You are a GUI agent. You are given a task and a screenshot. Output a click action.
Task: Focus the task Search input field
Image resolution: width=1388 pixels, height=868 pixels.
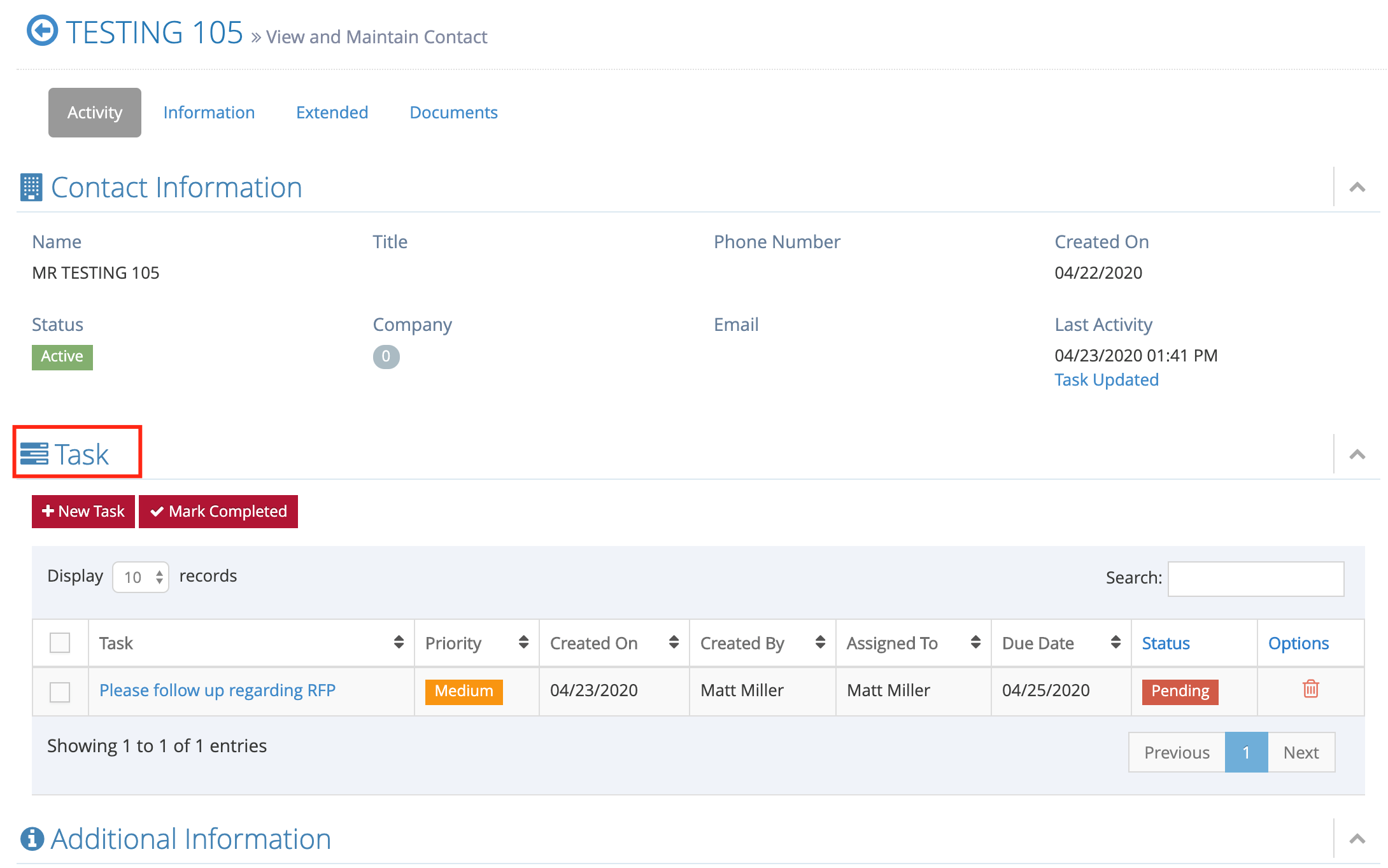(x=1256, y=578)
